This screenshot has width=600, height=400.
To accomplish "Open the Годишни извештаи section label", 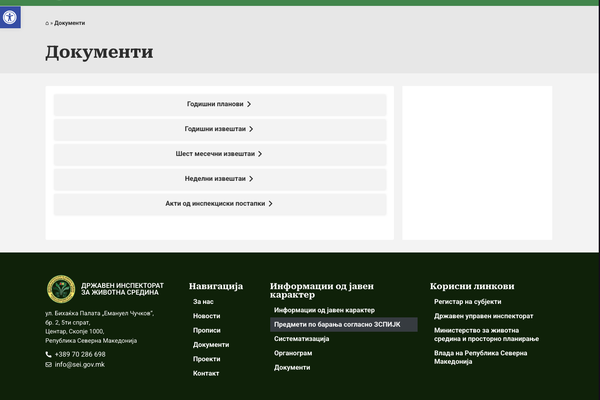I will (215, 129).
